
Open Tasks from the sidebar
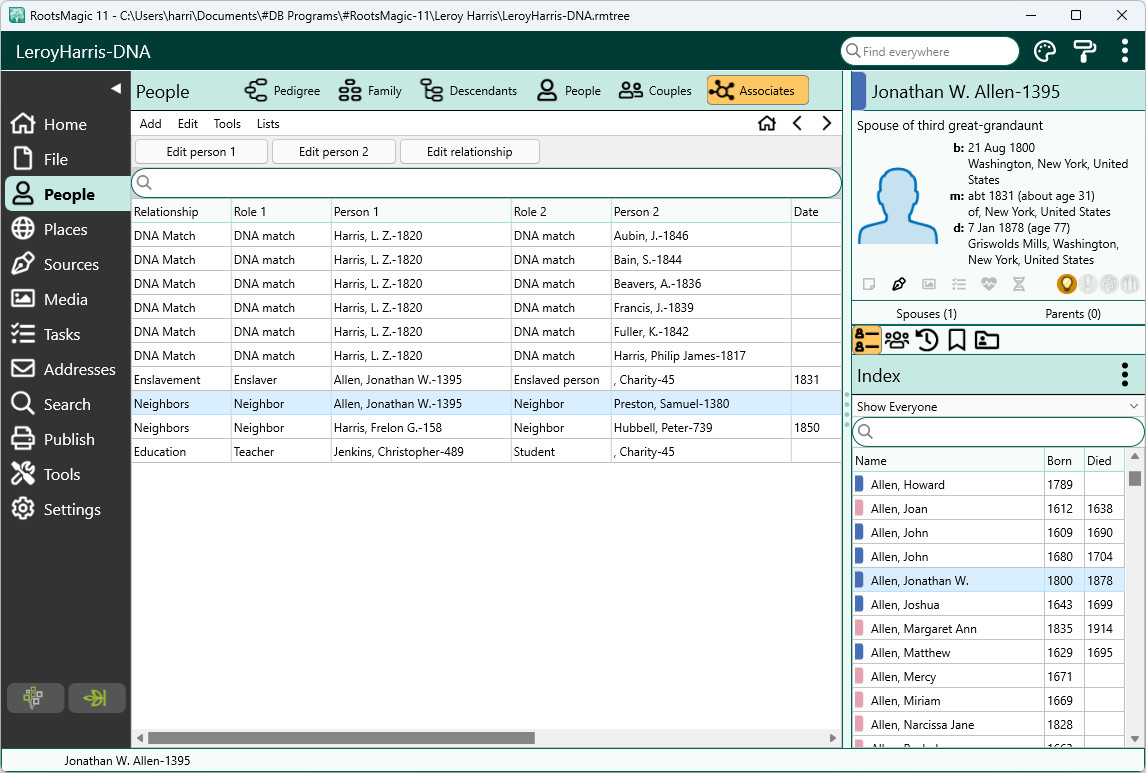tap(46, 335)
